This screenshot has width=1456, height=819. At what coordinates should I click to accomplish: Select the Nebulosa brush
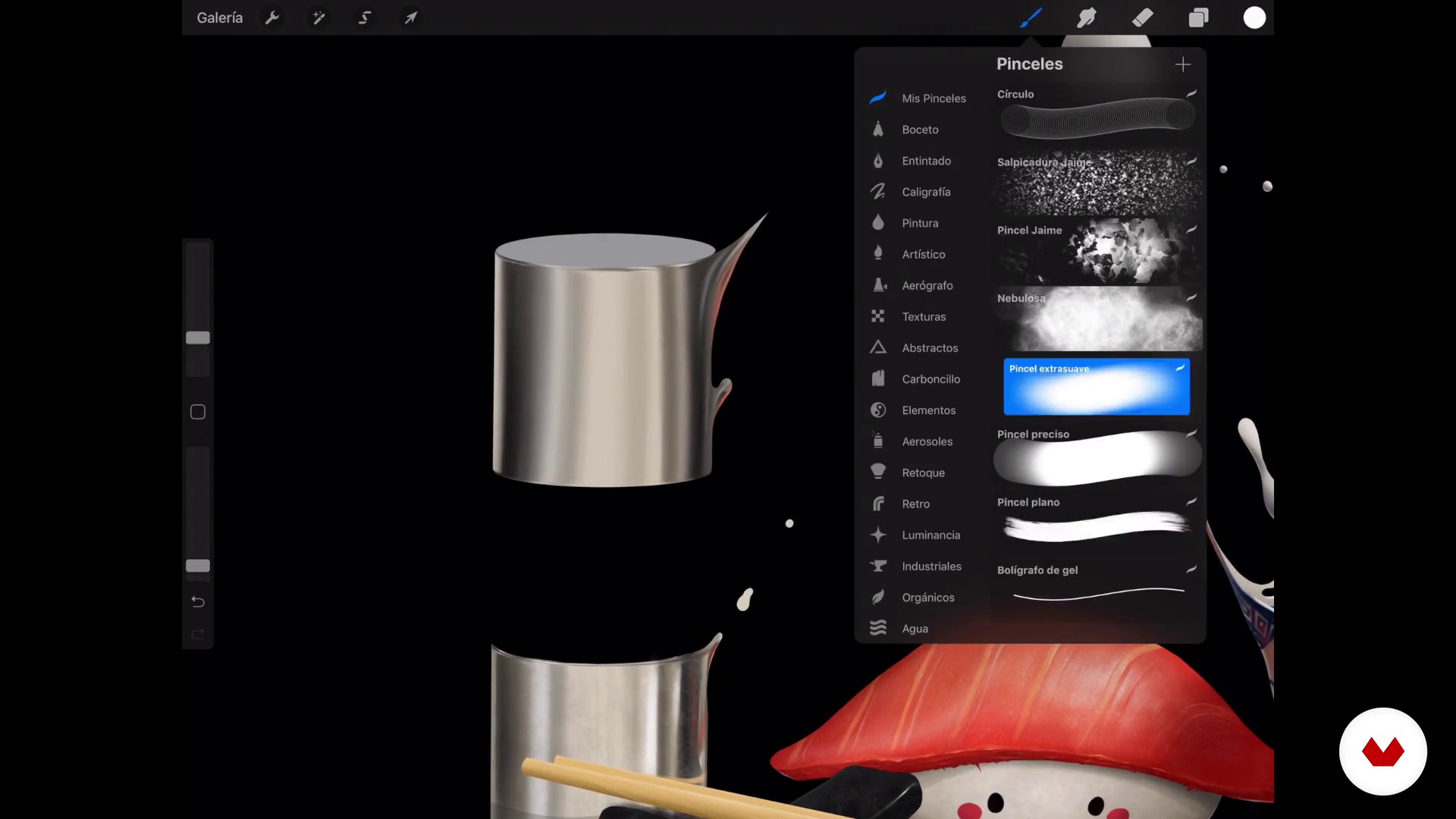point(1097,318)
